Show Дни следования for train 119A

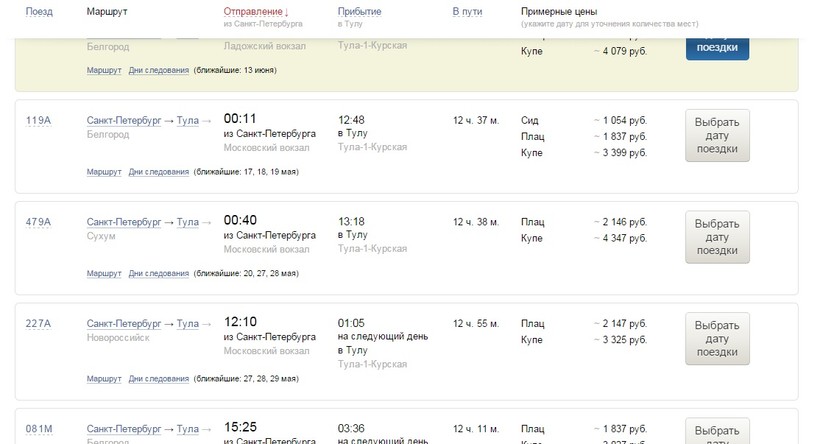tap(158, 171)
